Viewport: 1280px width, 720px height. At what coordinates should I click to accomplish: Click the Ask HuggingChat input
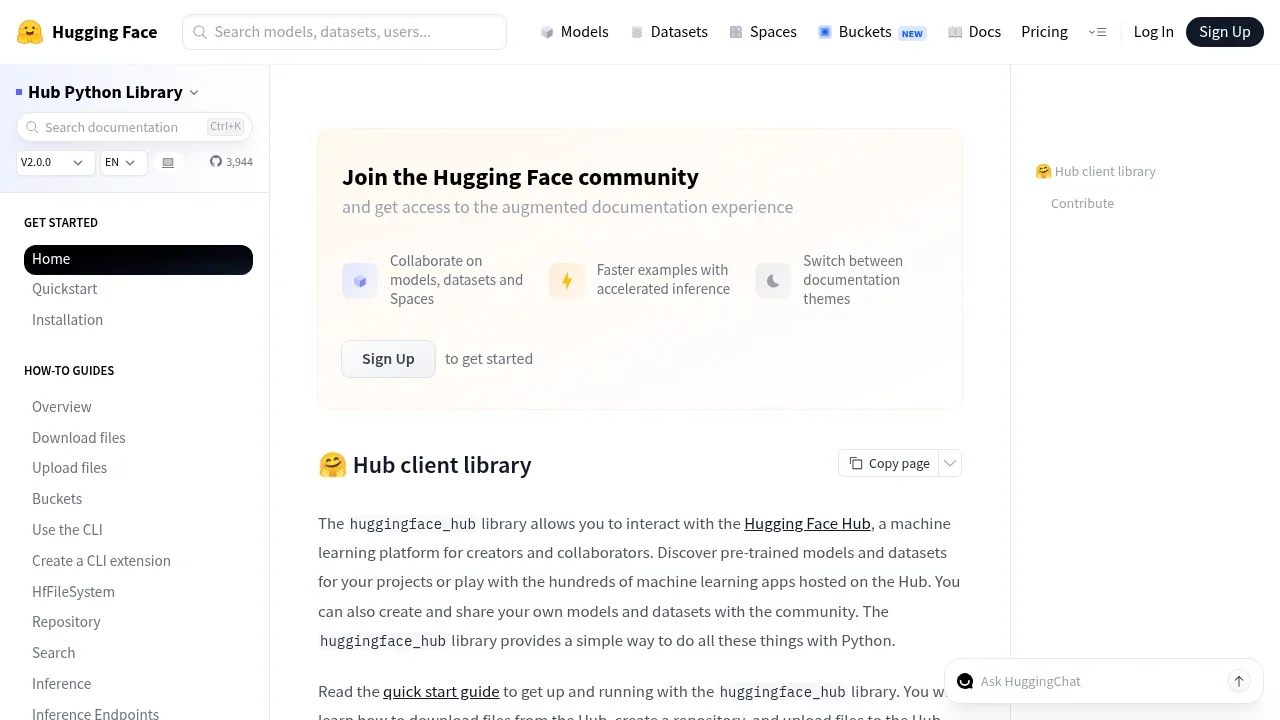(x=1098, y=681)
